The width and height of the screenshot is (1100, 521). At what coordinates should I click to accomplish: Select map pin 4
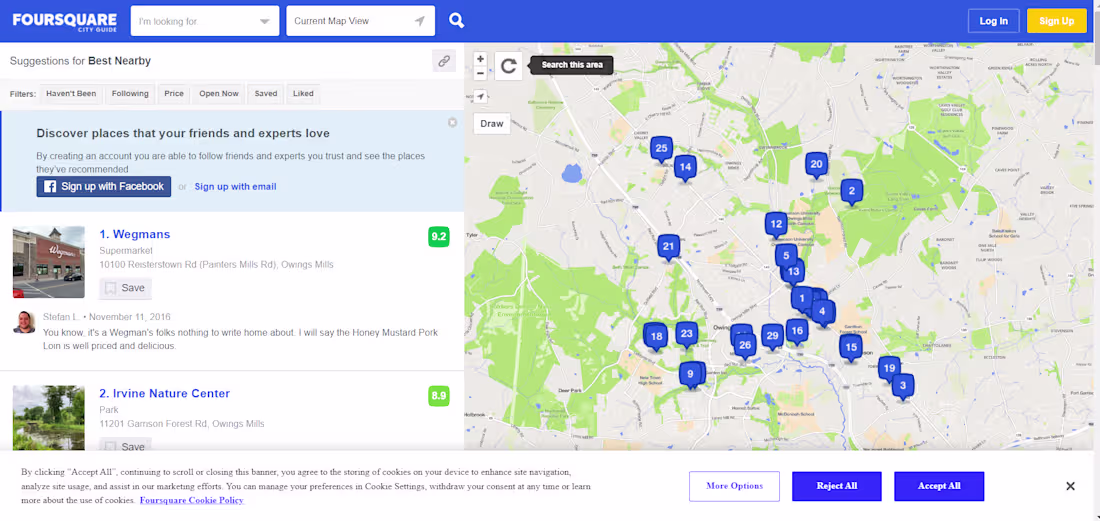(x=823, y=313)
